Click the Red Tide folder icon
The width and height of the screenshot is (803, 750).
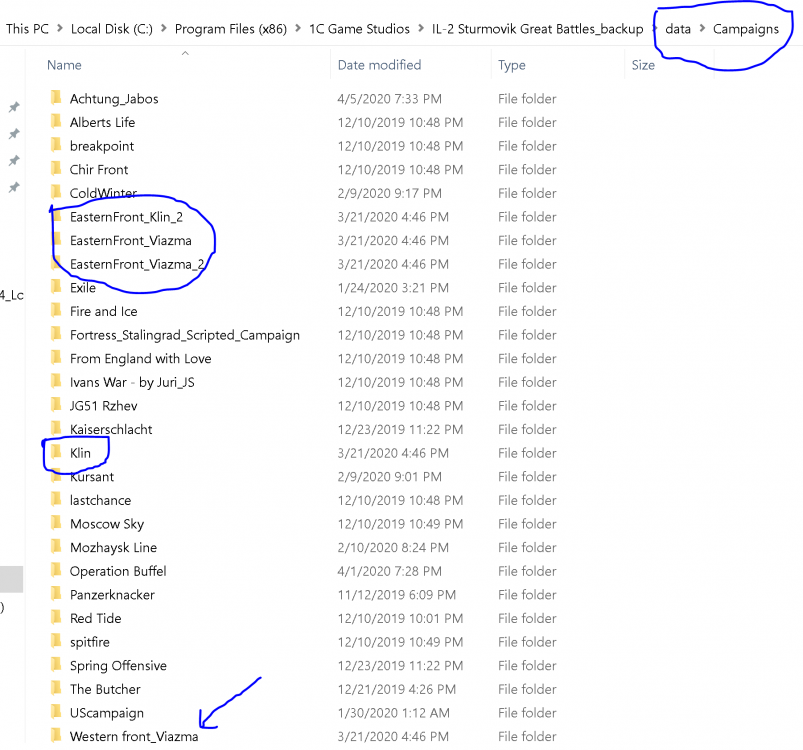point(56,617)
